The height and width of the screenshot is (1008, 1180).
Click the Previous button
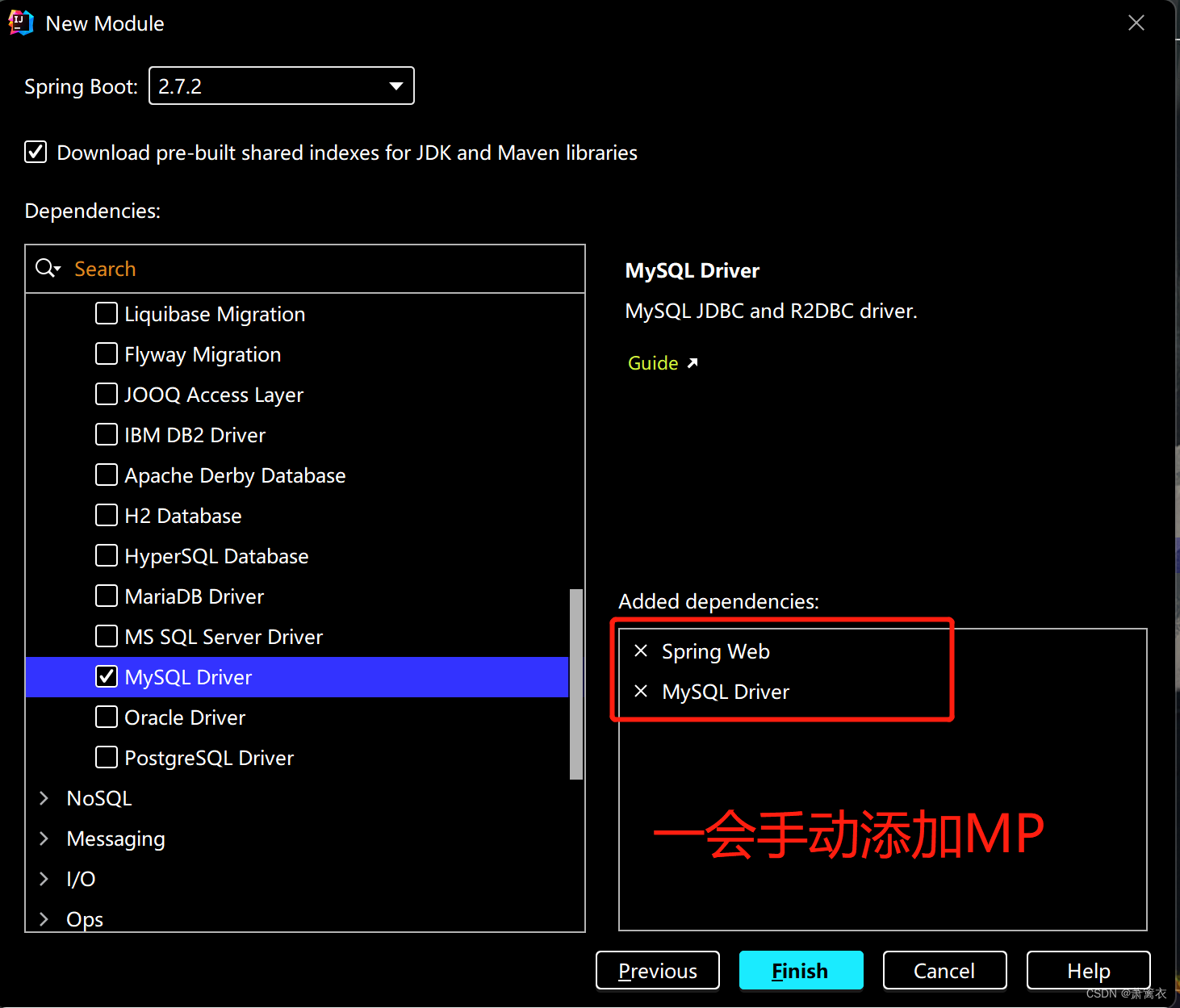[657, 970]
